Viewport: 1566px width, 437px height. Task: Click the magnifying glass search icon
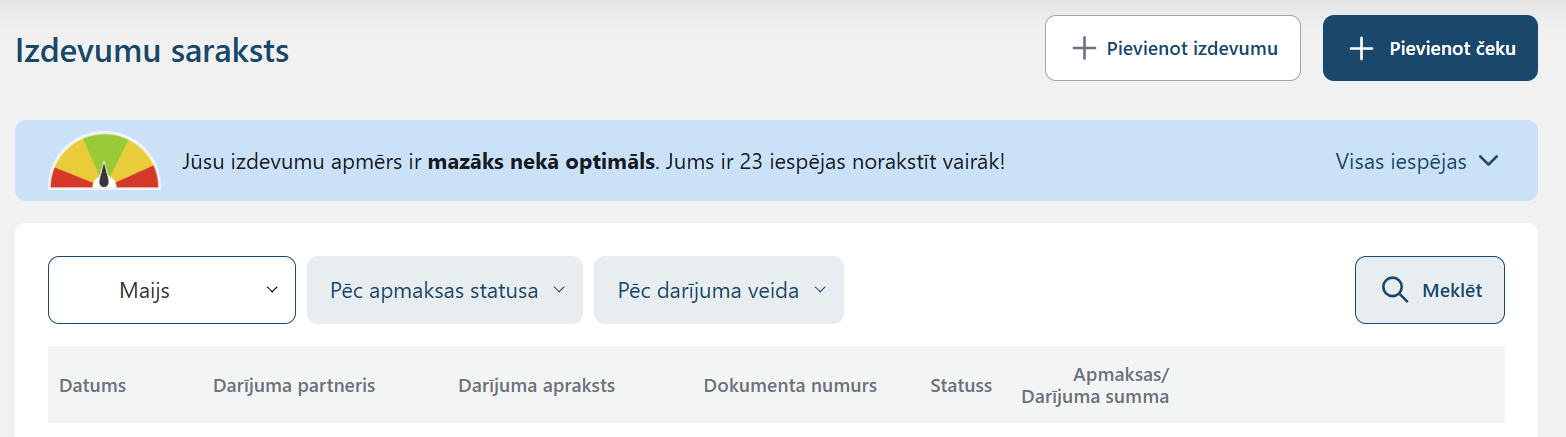1394,290
